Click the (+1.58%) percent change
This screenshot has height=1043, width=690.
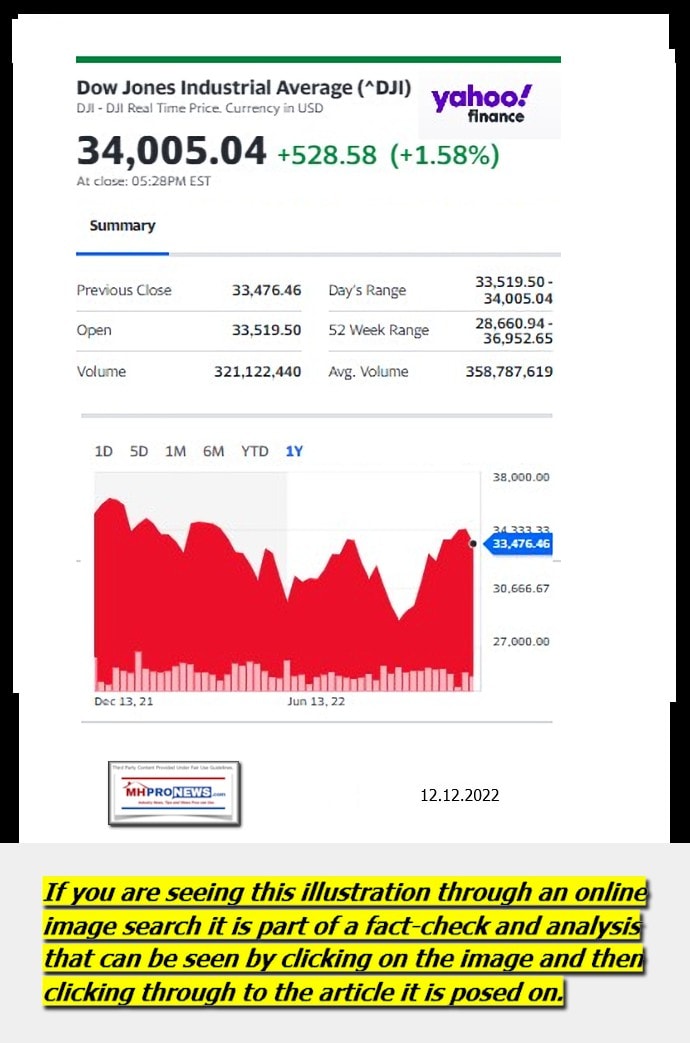tap(444, 155)
